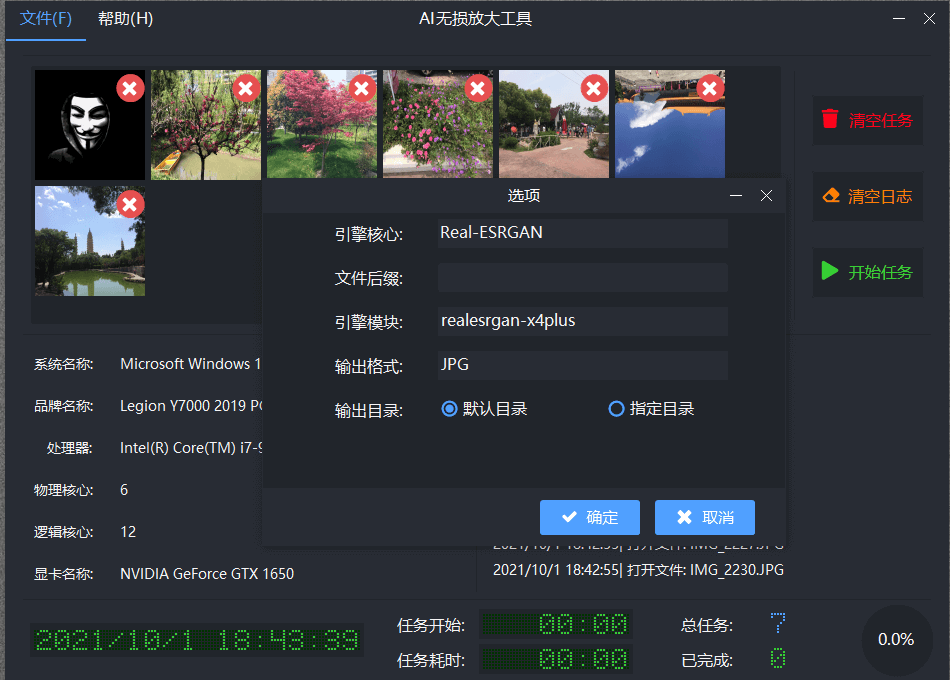Expand the 引擎模块 realesrgan-x4plus dropdown
Image resolution: width=950 pixels, height=680 pixels.
click(x=583, y=321)
